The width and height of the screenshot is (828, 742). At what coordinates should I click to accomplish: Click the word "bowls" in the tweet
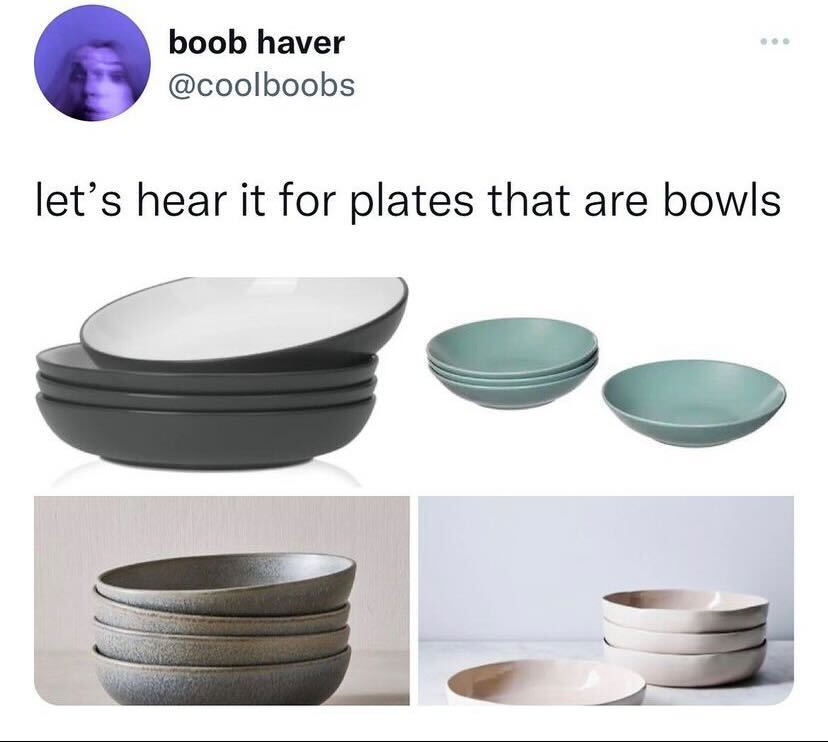722,201
